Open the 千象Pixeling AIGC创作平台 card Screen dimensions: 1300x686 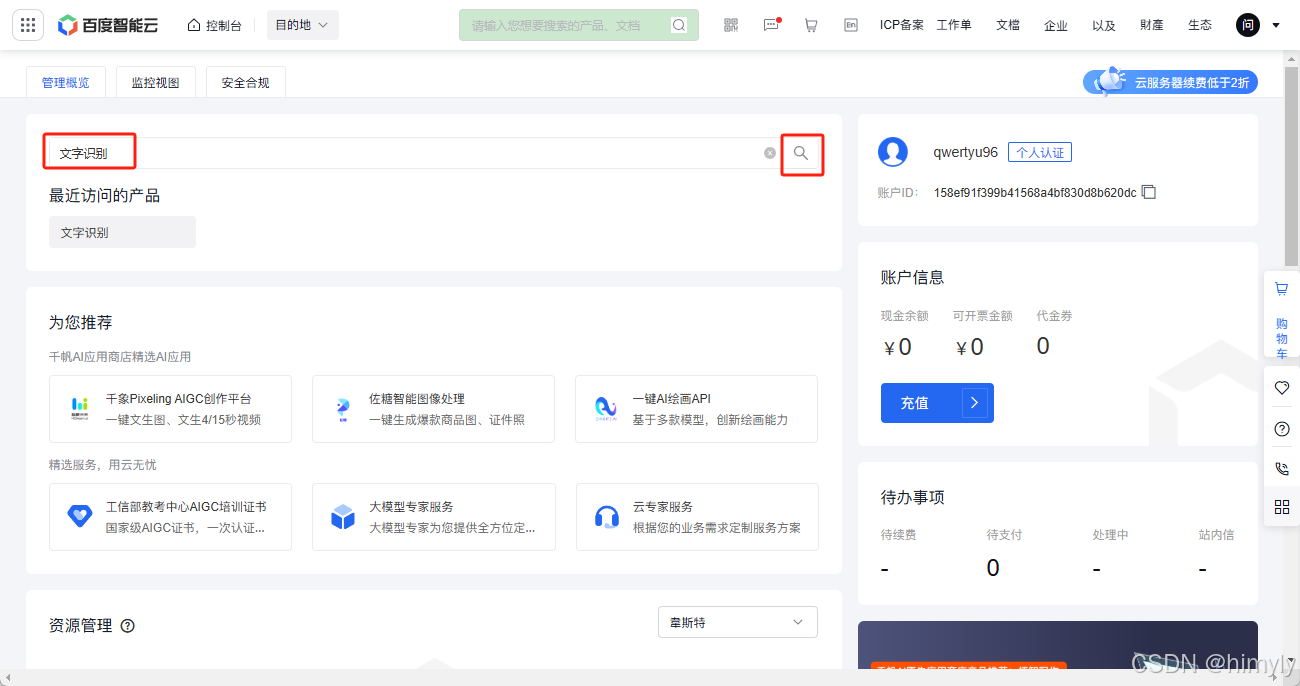170,409
